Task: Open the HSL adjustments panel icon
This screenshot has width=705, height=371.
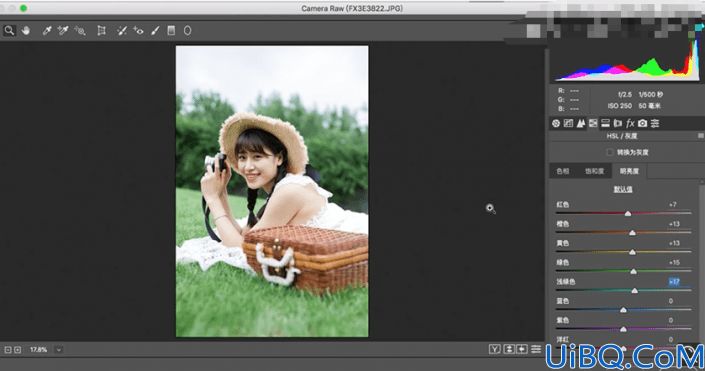Action: 593,123
